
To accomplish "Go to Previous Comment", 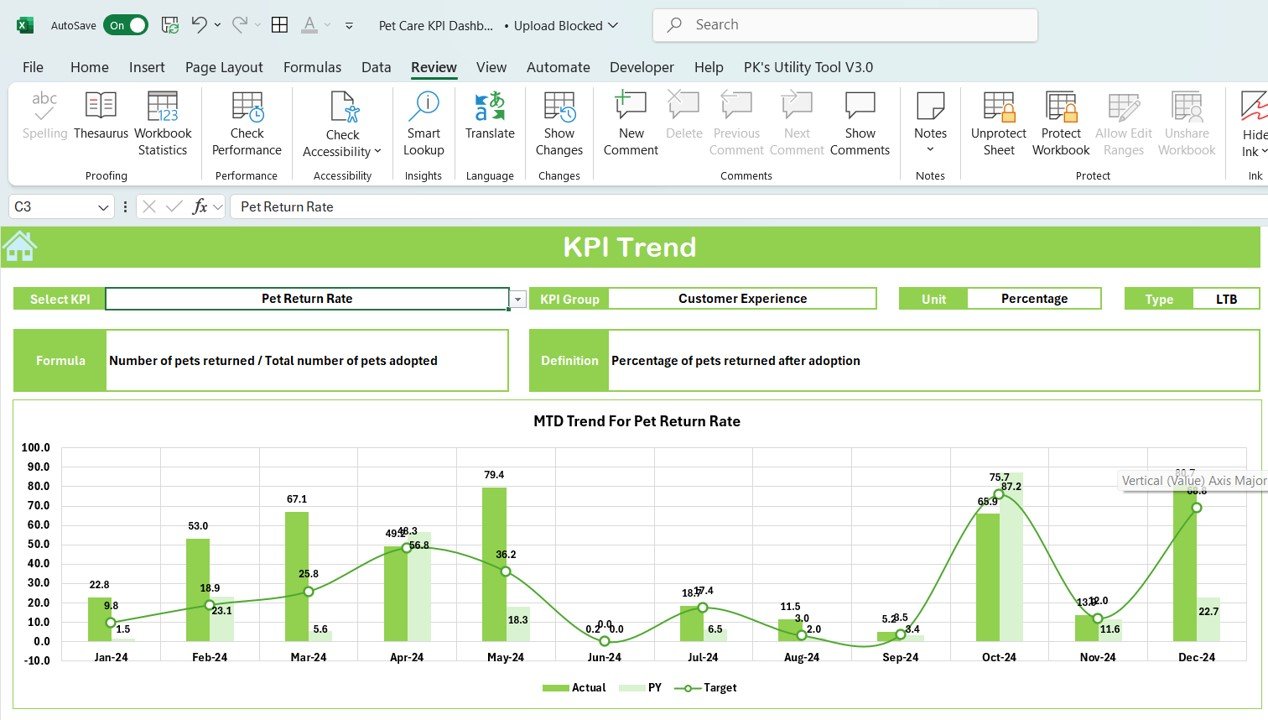I will click(x=737, y=124).
